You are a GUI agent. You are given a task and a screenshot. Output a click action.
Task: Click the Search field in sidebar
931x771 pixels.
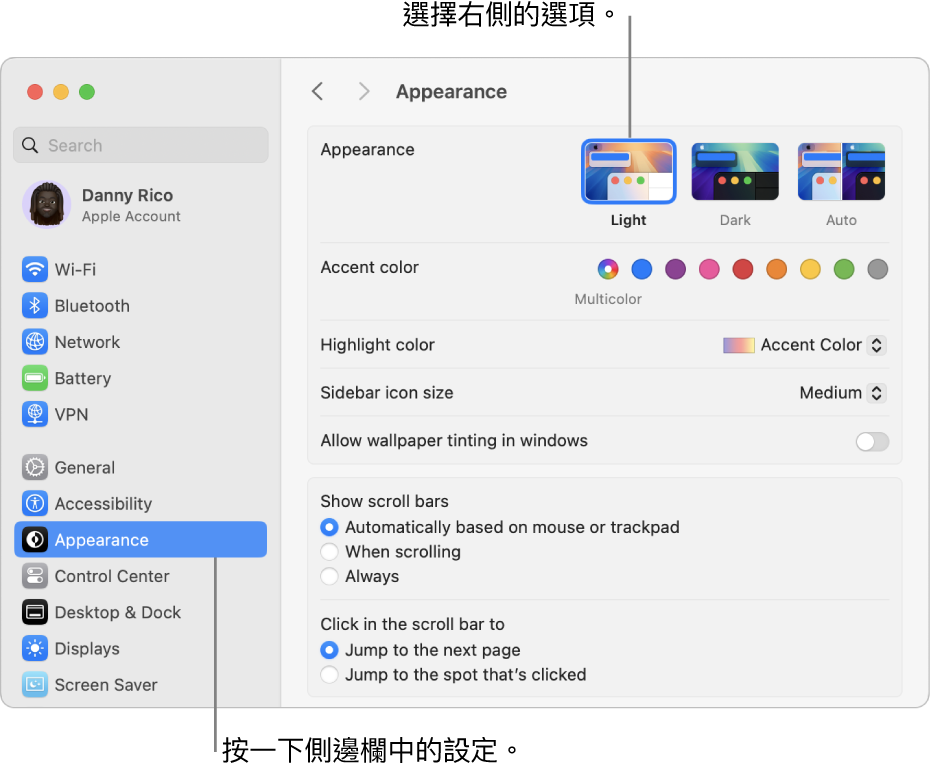point(141,145)
